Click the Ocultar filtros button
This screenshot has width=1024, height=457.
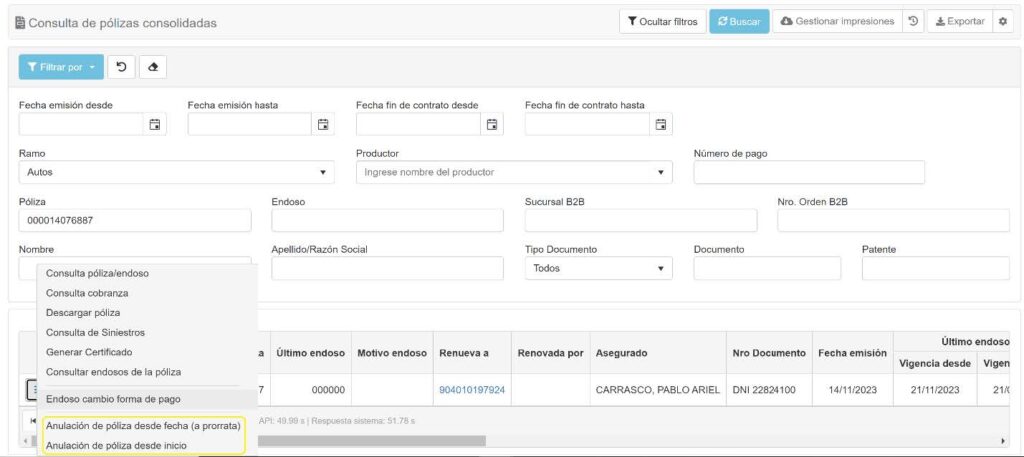pyautogui.click(x=663, y=22)
